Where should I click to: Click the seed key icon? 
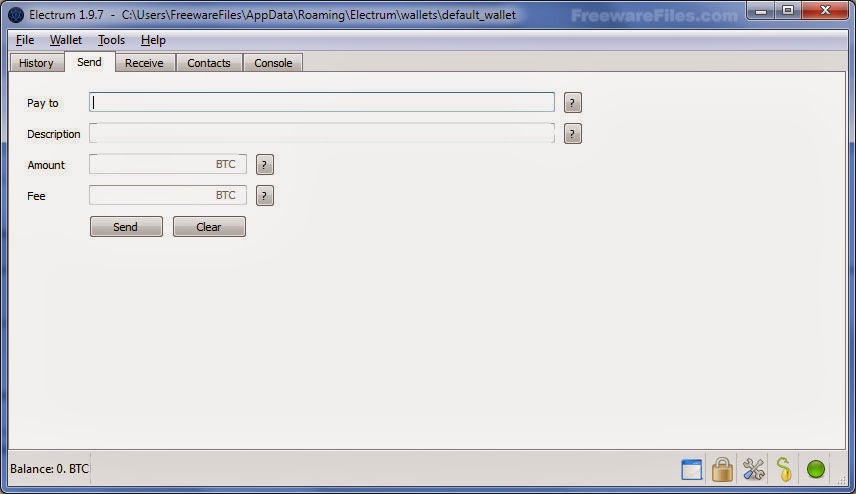[x=784, y=469]
